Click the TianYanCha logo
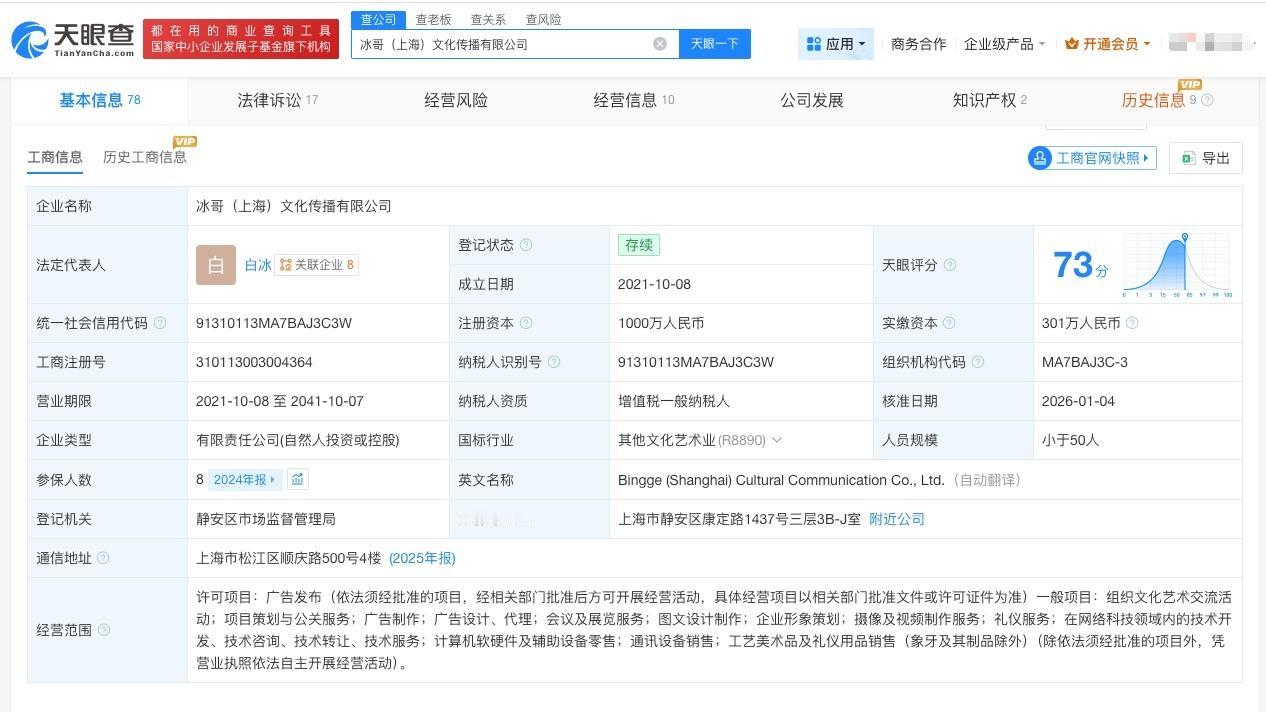The height and width of the screenshot is (712, 1266). point(72,40)
